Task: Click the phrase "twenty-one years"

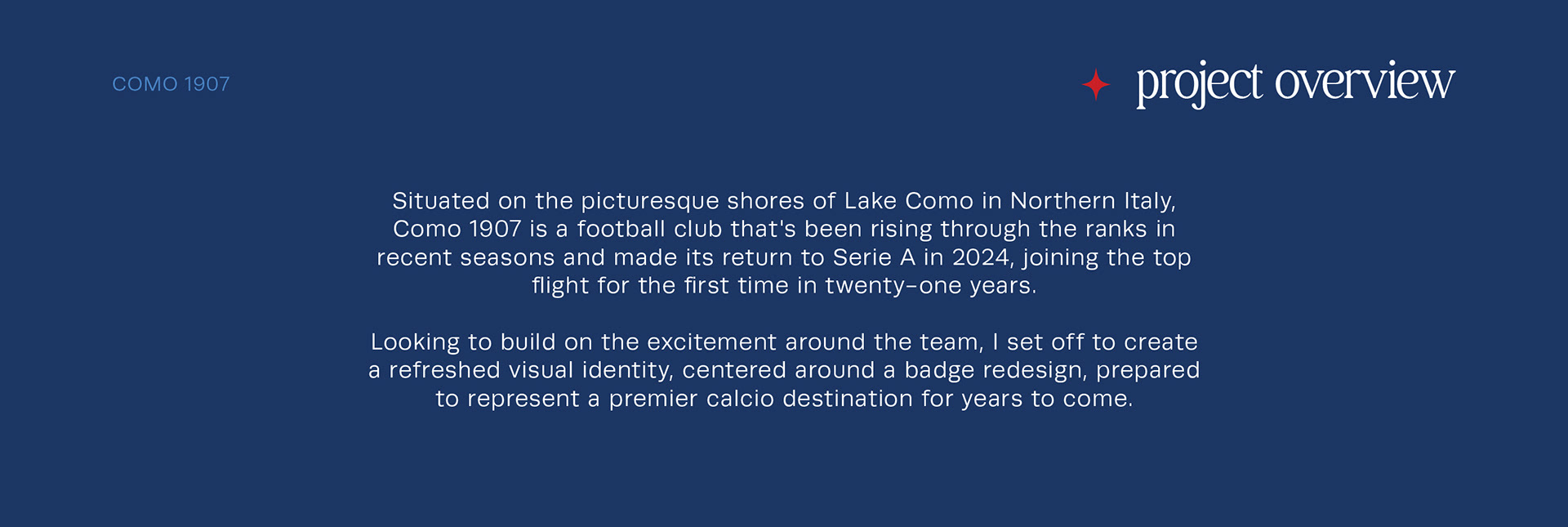Action: click(x=929, y=286)
